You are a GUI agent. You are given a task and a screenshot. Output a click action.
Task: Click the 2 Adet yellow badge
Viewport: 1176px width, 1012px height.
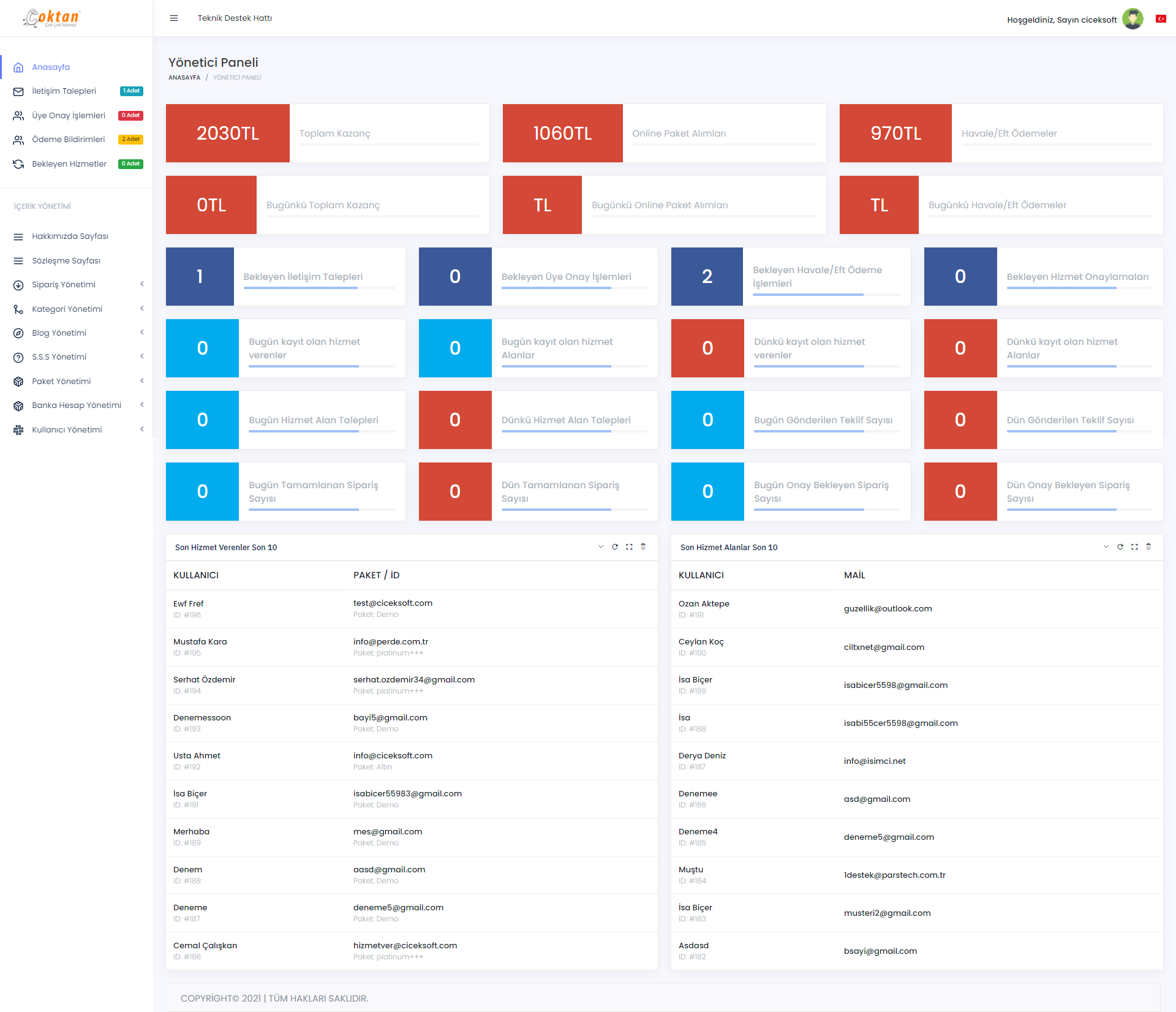coord(130,140)
